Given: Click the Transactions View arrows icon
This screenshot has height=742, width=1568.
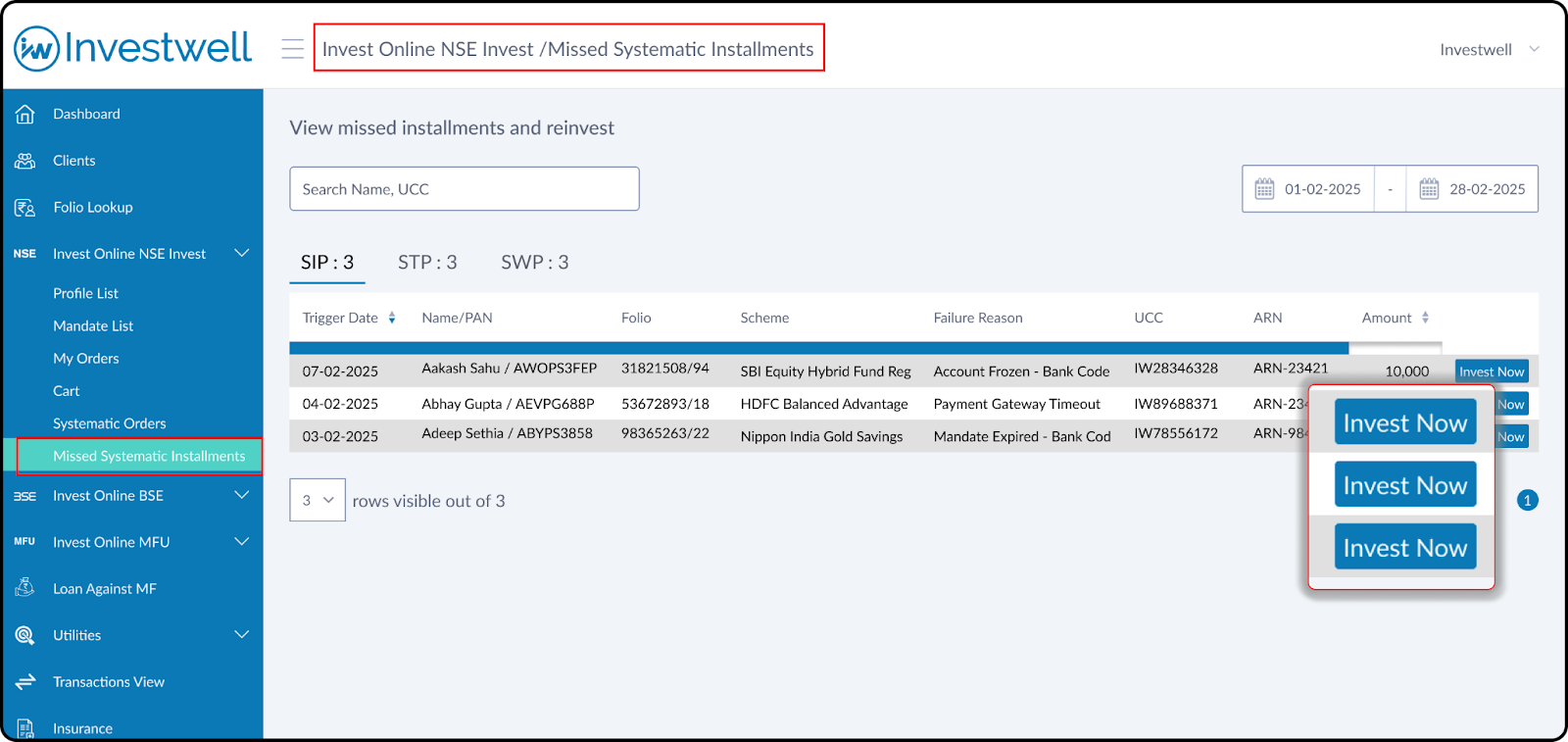Looking at the screenshot, I should (25, 681).
